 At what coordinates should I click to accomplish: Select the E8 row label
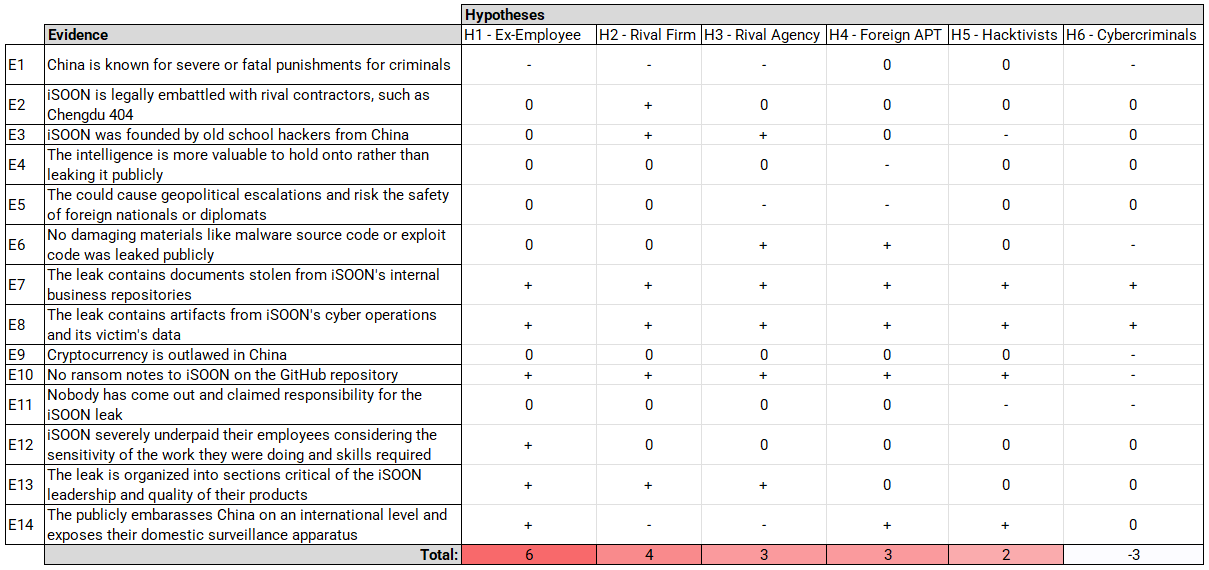(25, 325)
